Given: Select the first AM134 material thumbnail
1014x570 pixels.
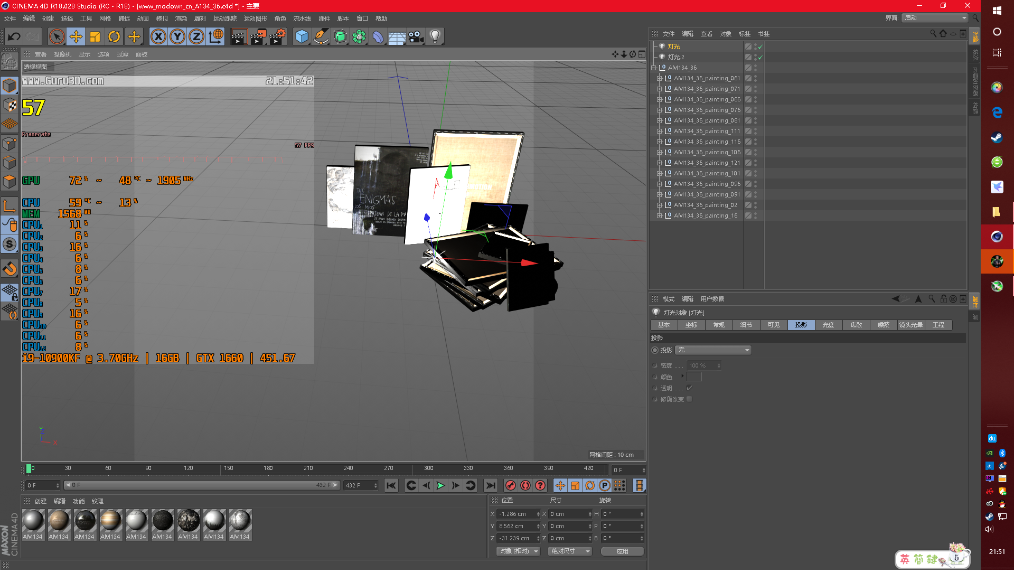Looking at the screenshot, I should pos(33,521).
